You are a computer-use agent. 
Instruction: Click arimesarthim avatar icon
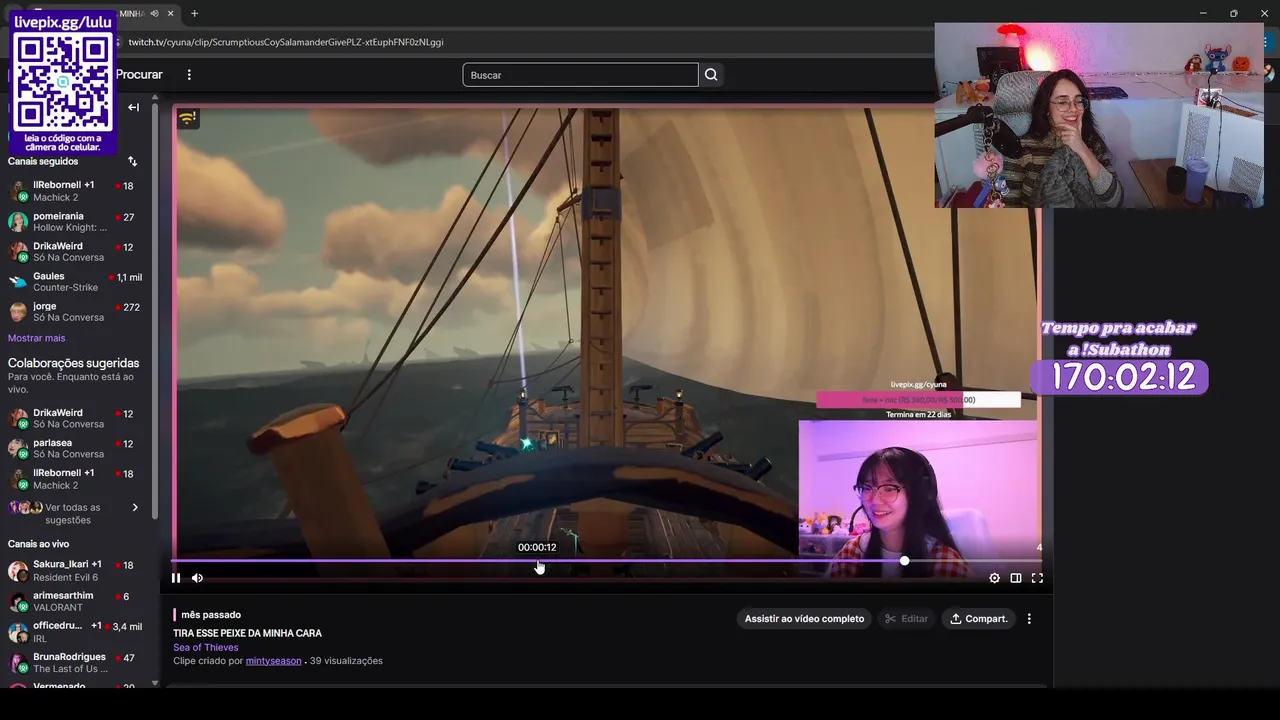(18, 601)
